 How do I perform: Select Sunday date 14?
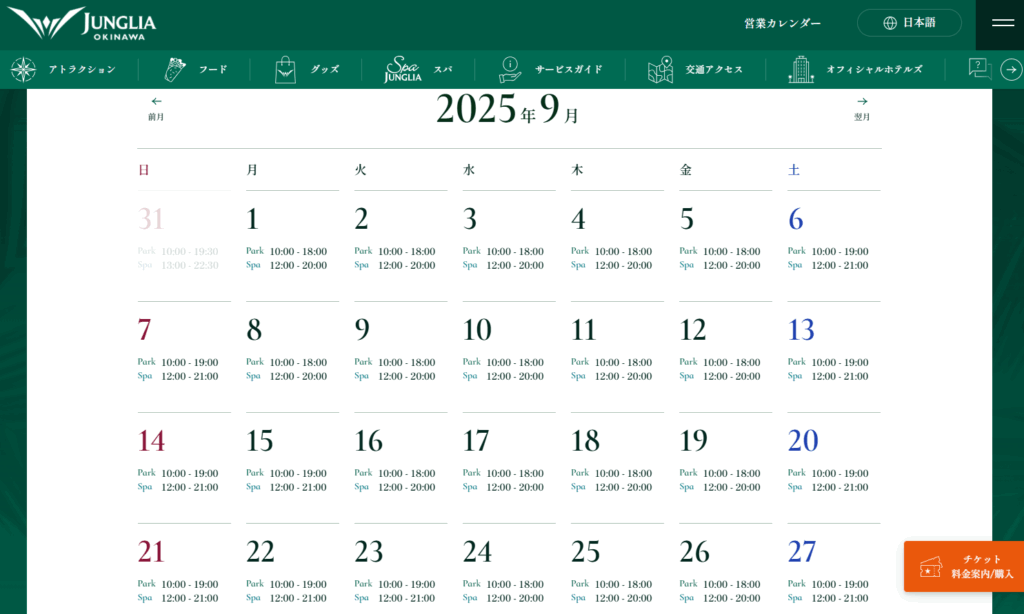click(152, 441)
